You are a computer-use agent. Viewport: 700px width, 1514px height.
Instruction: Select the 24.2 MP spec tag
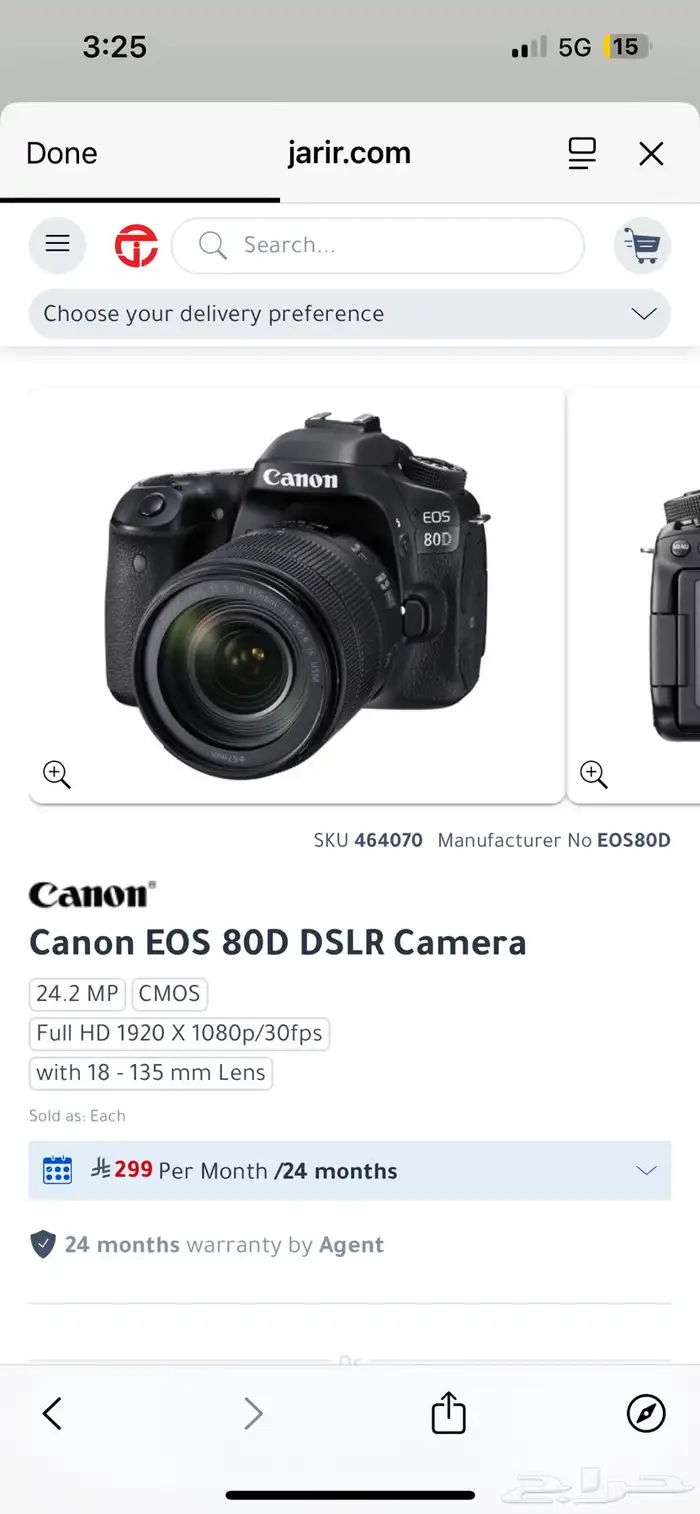click(x=77, y=993)
